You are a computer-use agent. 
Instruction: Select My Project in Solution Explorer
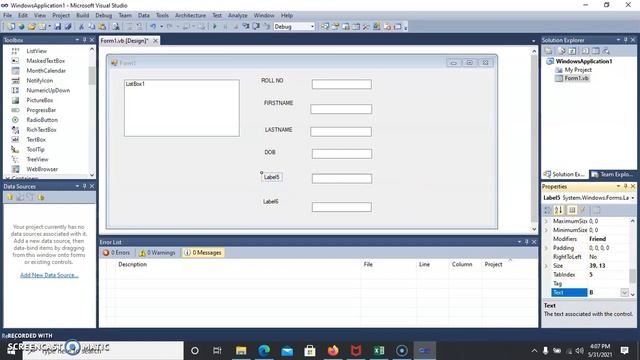(578, 70)
